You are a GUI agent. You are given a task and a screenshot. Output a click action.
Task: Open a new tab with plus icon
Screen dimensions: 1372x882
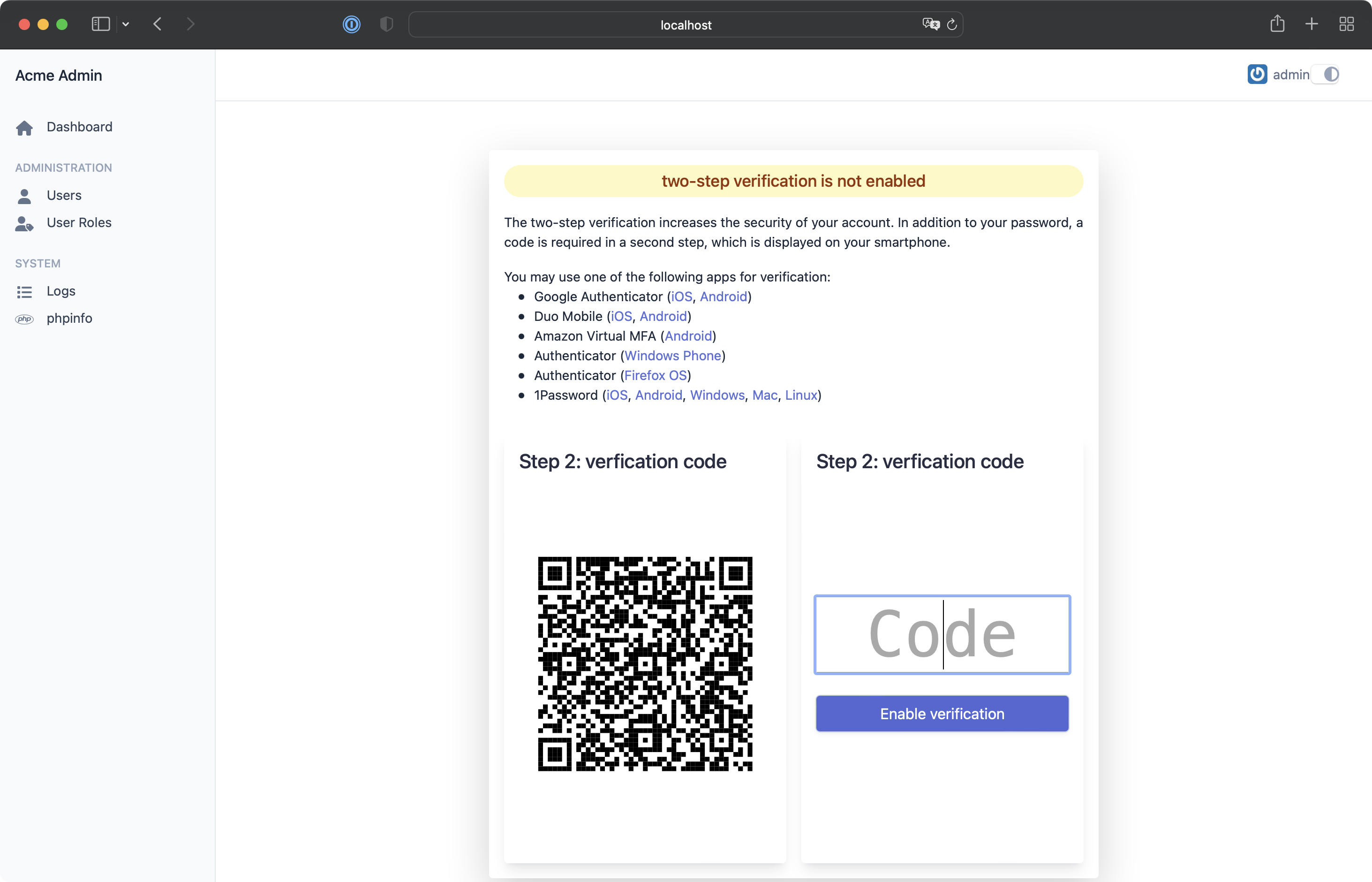pyautogui.click(x=1312, y=24)
